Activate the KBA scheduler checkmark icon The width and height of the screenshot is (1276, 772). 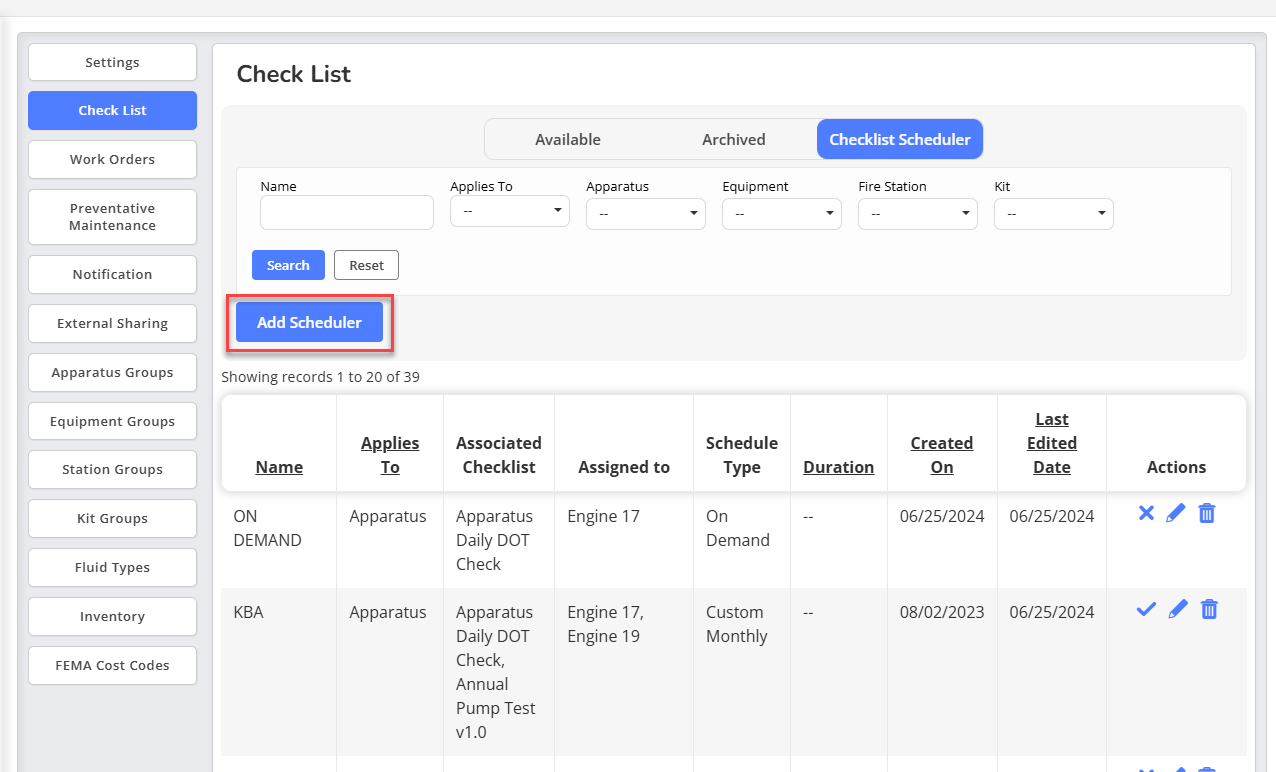1147,609
